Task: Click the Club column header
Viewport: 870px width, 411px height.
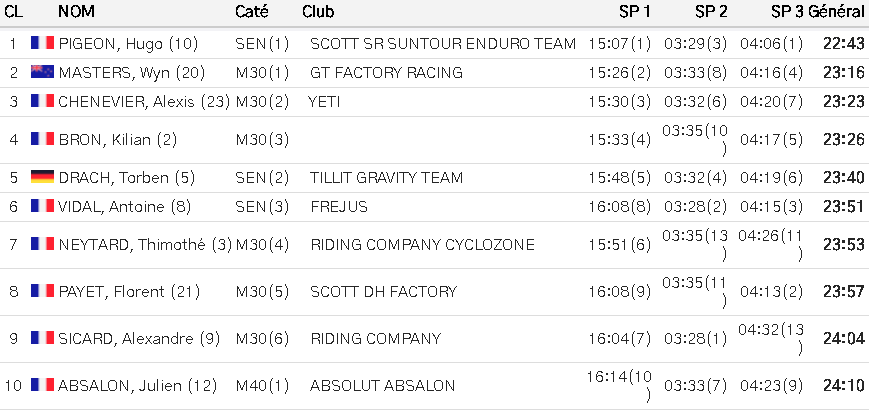Action: click(x=318, y=12)
